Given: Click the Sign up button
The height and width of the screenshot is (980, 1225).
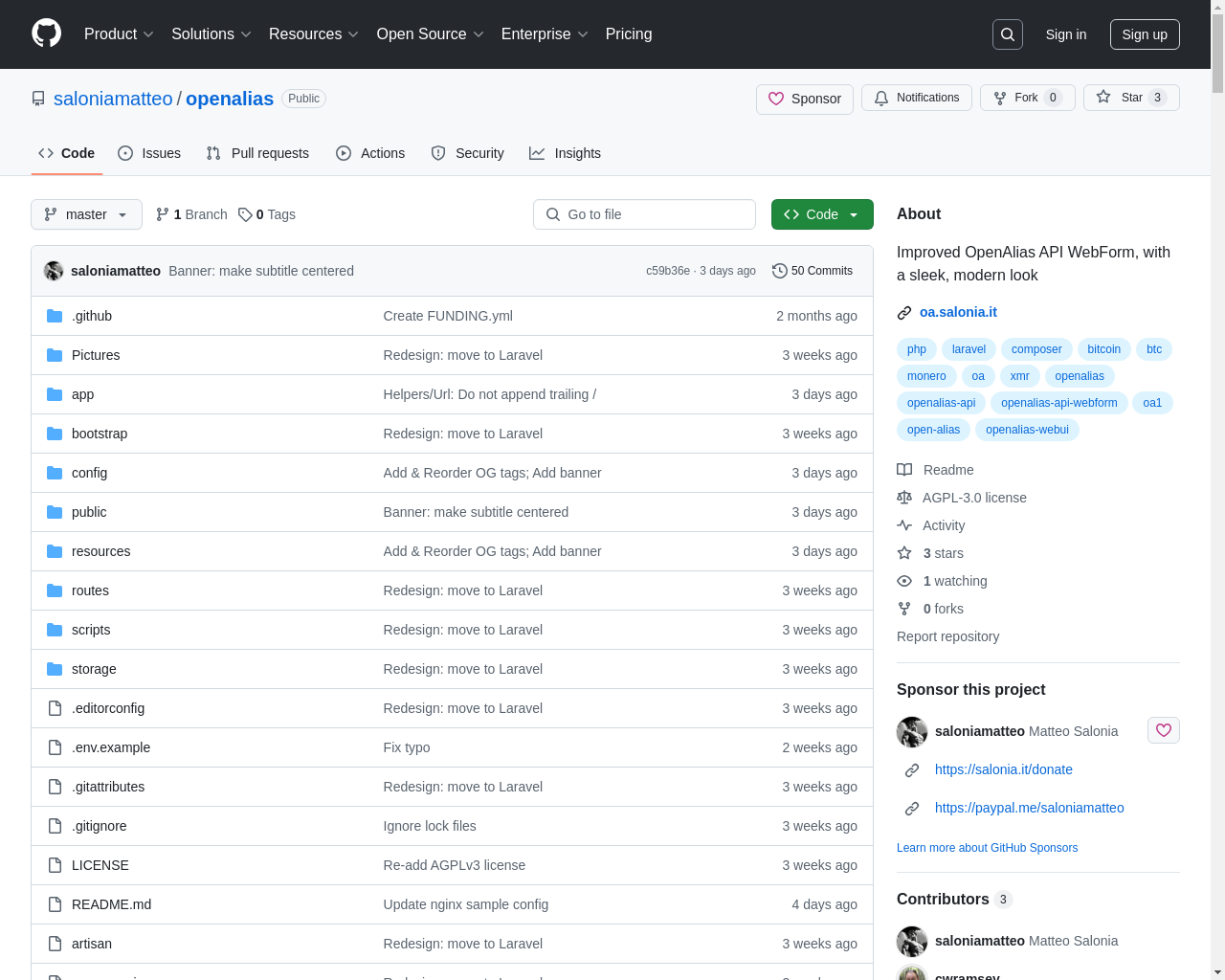Looking at the screenshot, I should [x=1145, y=34].
